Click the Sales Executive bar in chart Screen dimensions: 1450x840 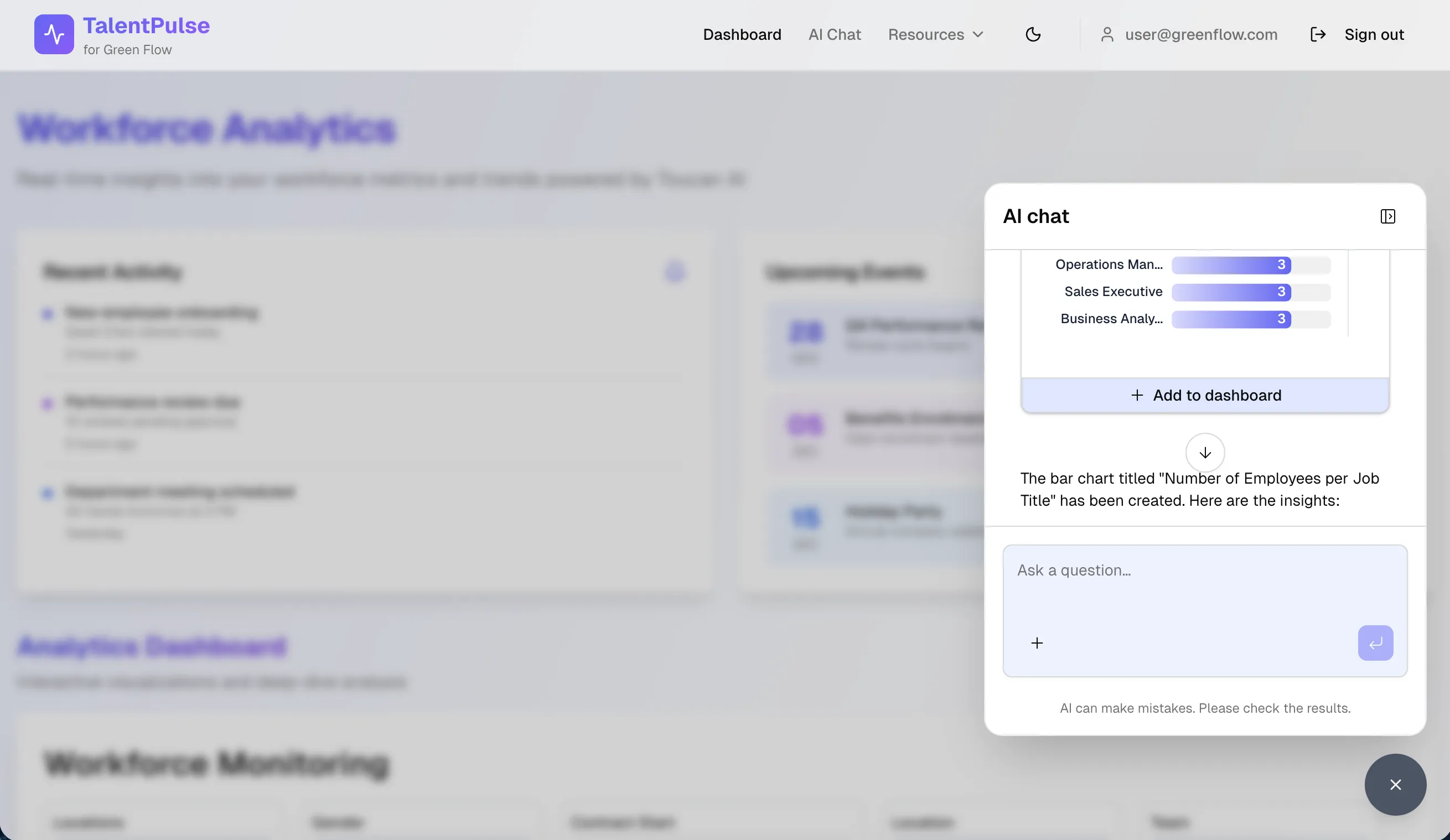pyautogui.click(x=1231, y=292)
